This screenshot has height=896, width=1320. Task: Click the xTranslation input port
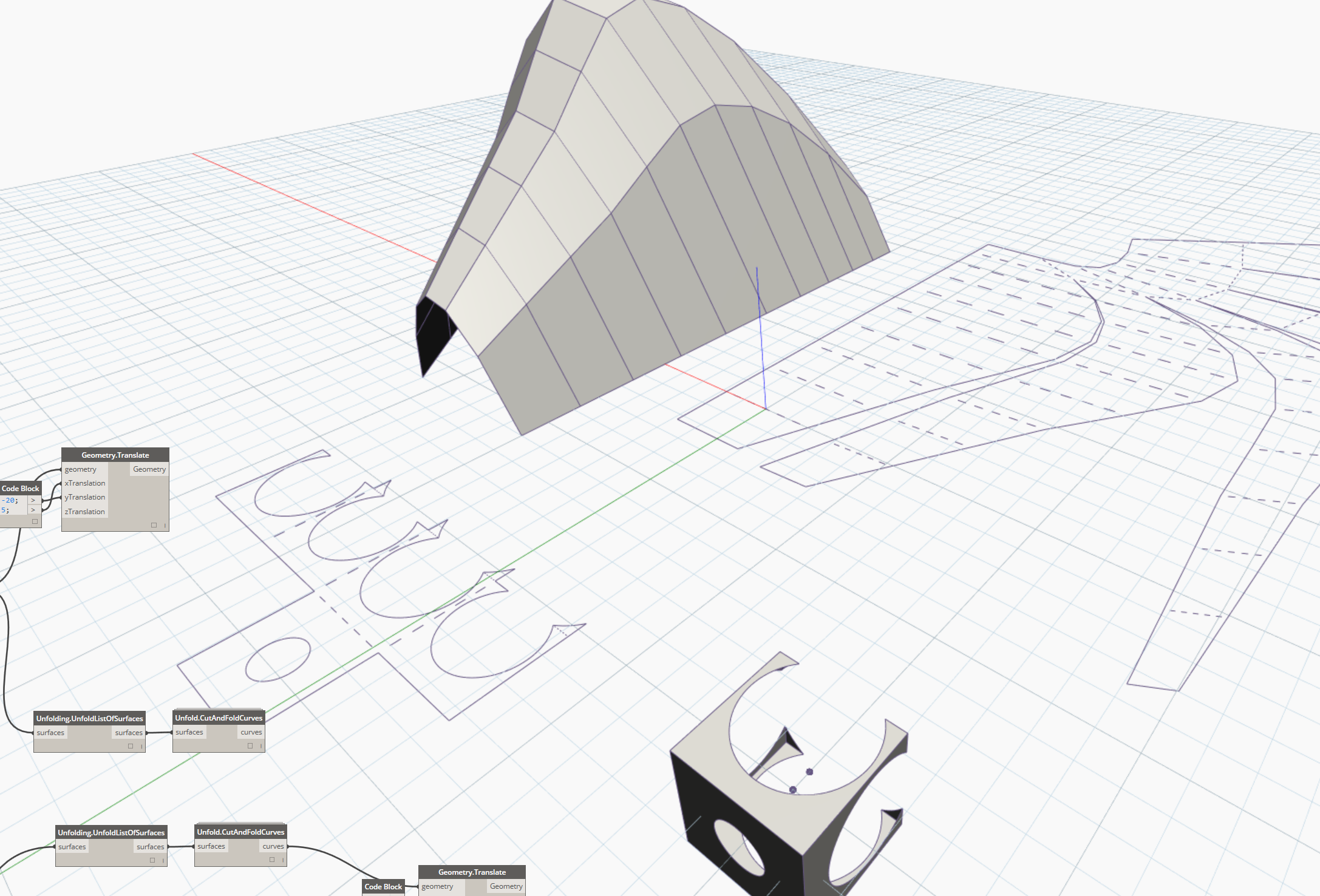[x=85, y=483]
